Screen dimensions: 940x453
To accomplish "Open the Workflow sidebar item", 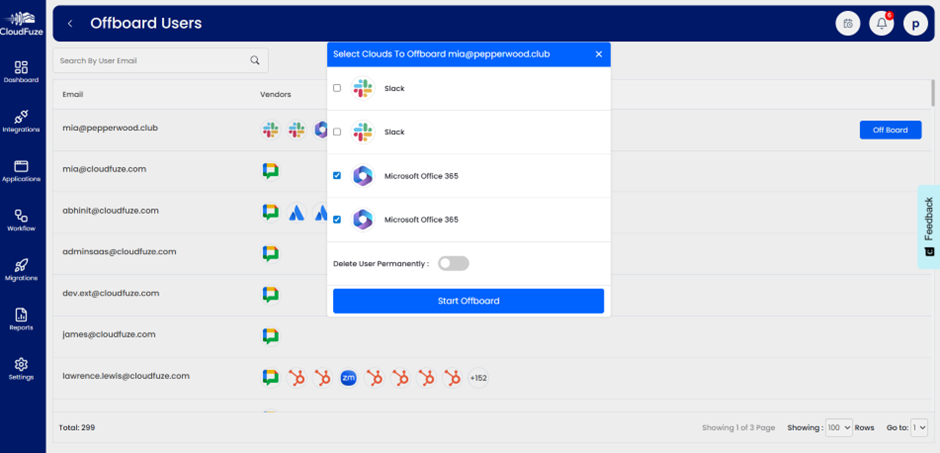I will (x=21, y=218).
